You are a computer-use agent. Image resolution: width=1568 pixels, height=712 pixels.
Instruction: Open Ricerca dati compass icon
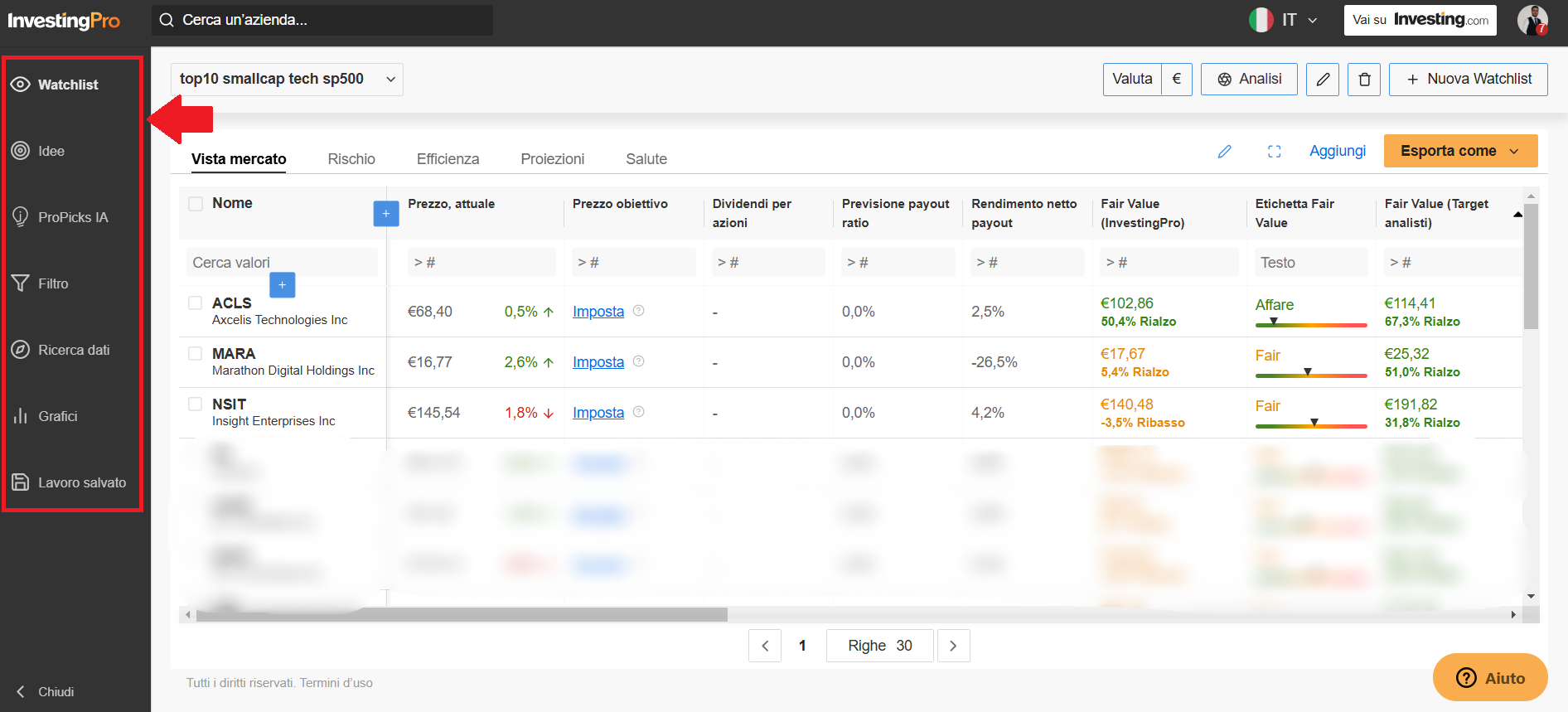click(21, 350)
